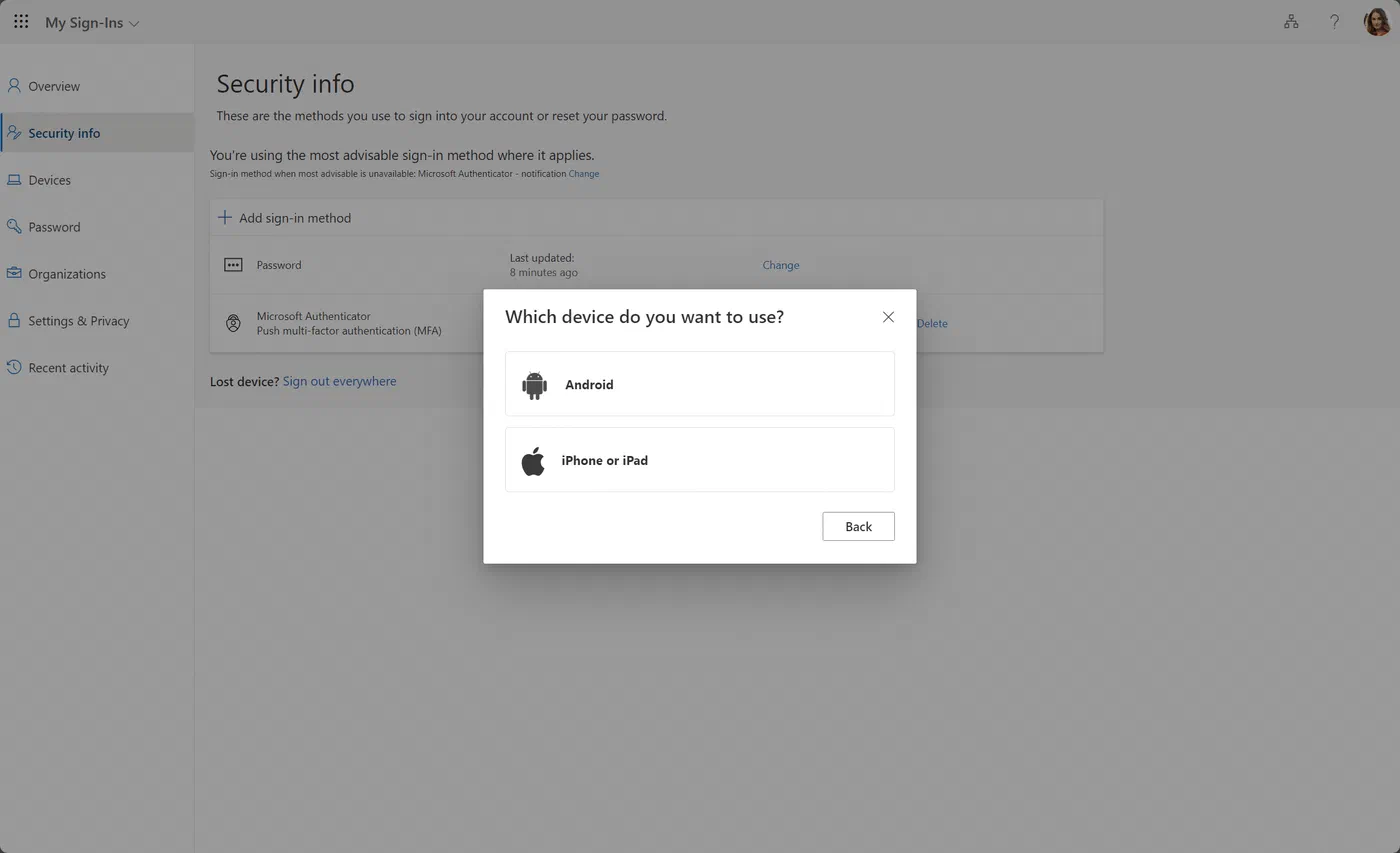Screen dimensions: 1400x853
Task: Go to Overview in sidebar
Action: tap(97, 86)
